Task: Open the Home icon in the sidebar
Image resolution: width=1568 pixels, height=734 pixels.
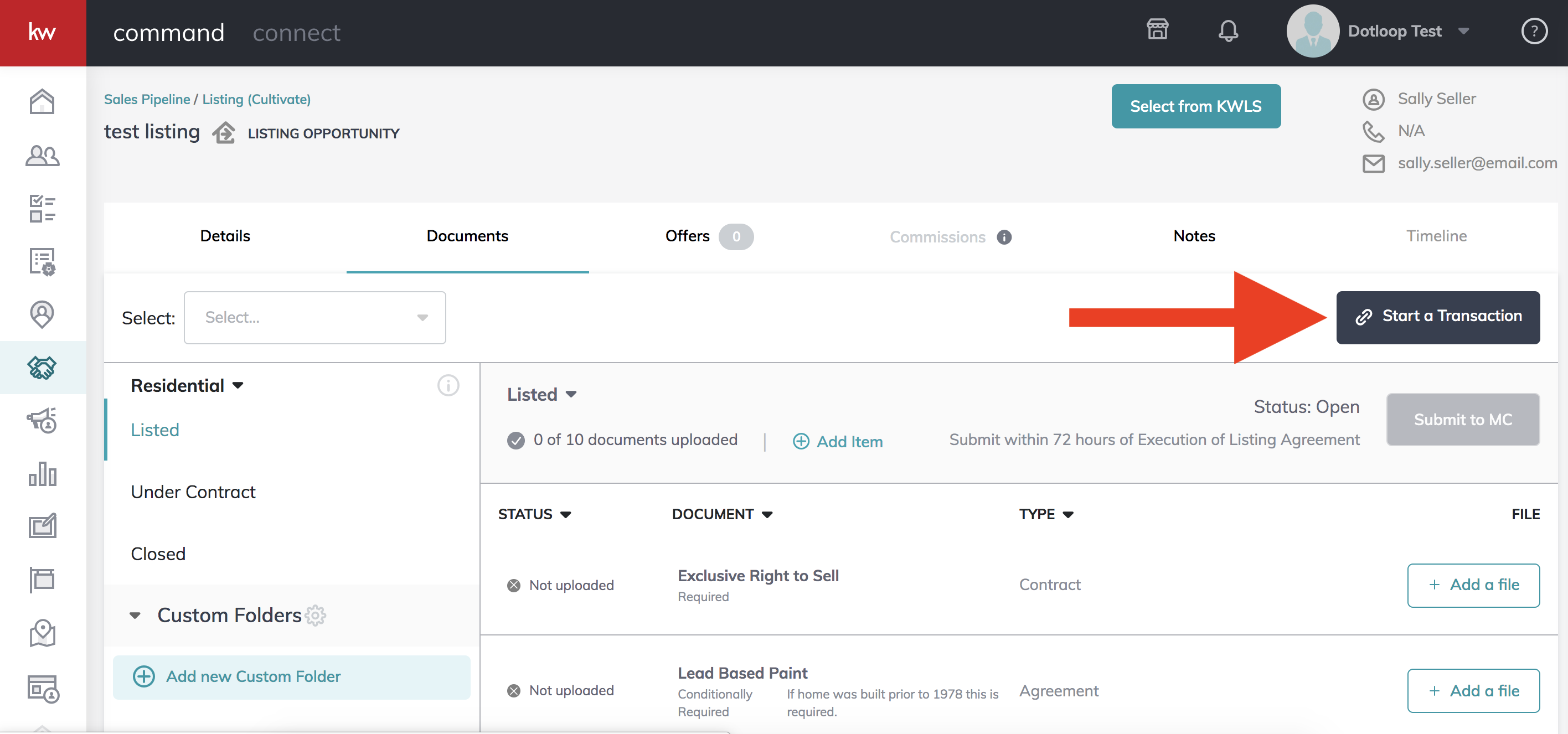Action: 42,102
